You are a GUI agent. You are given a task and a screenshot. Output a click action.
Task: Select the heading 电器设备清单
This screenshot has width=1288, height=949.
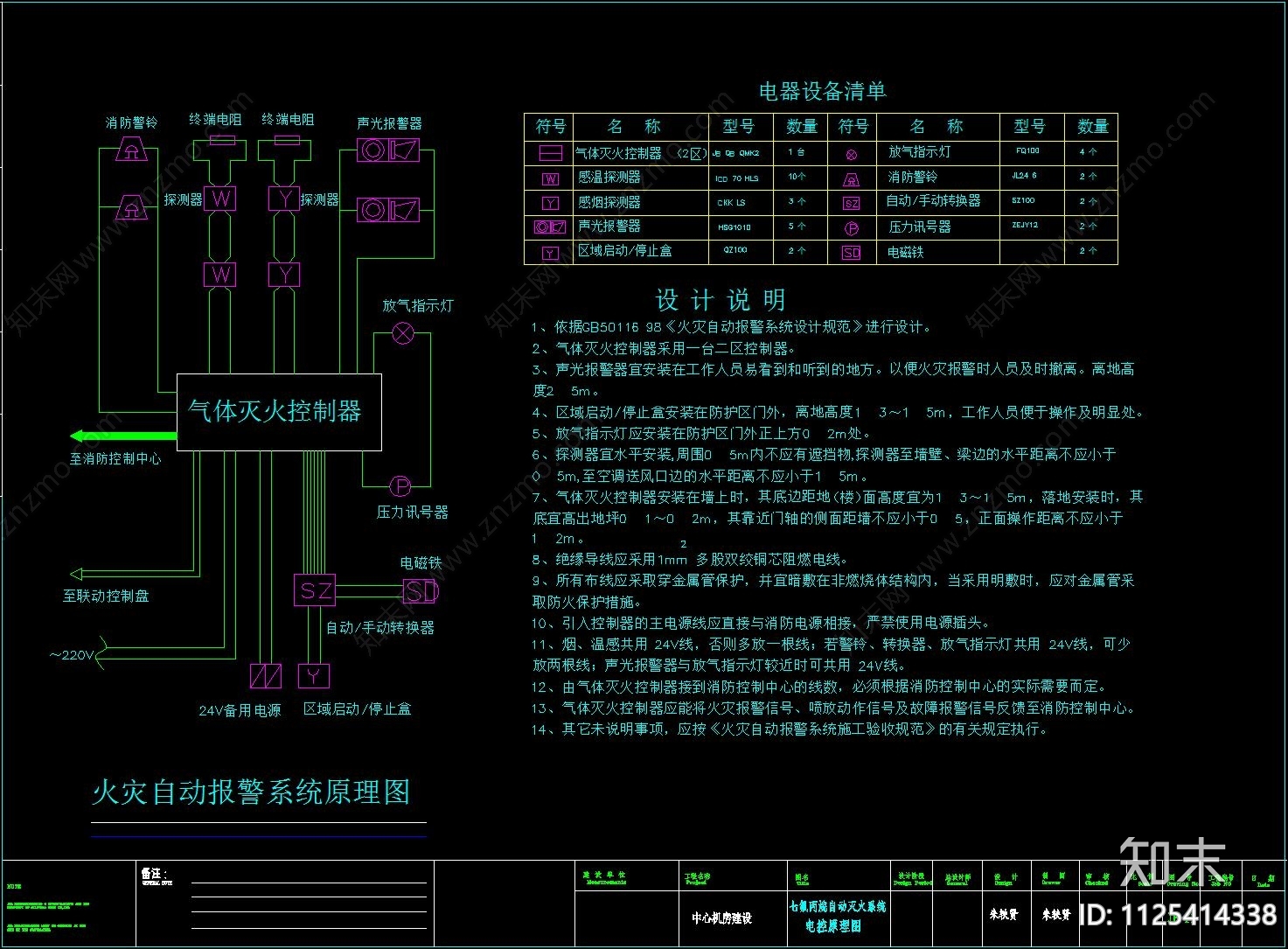point(822,91)
